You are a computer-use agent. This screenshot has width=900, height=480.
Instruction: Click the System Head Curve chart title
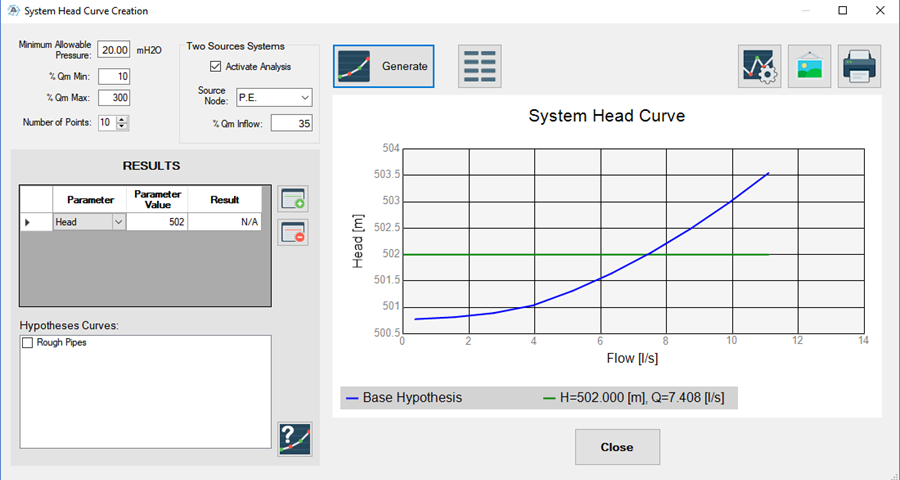pos(607,115)
